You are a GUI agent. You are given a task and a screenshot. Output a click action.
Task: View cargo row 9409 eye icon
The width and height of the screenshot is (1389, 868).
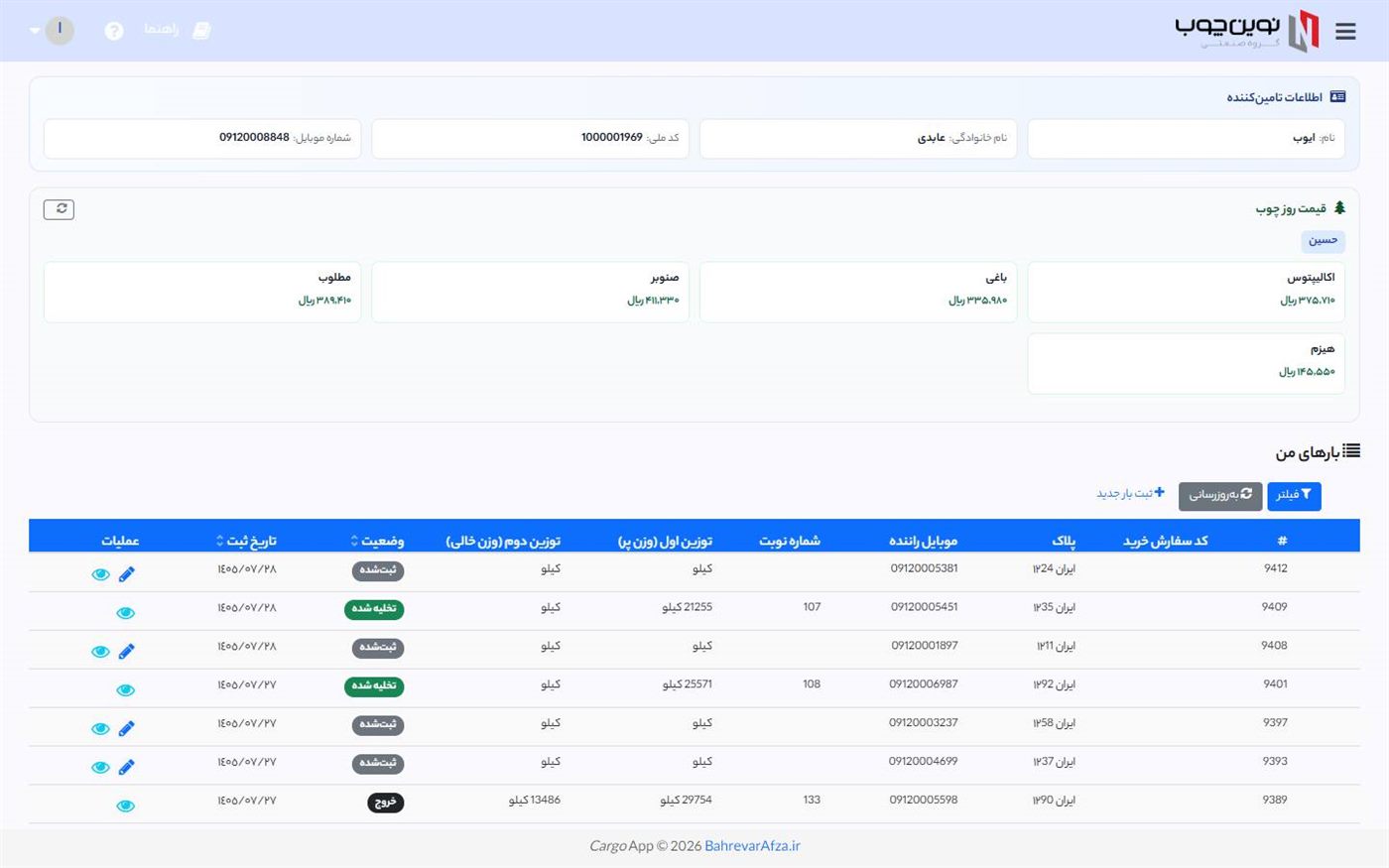pyautogui.click(x=125, y=613)
